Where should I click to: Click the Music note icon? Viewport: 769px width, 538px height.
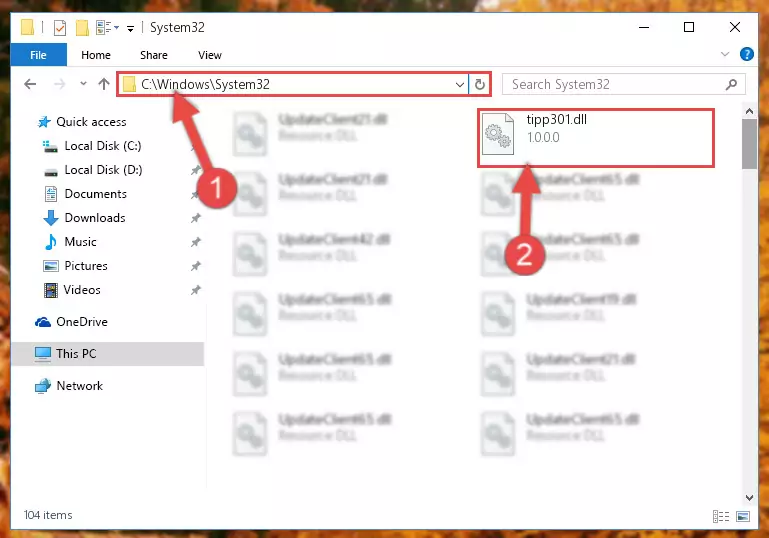click(51, 242)
